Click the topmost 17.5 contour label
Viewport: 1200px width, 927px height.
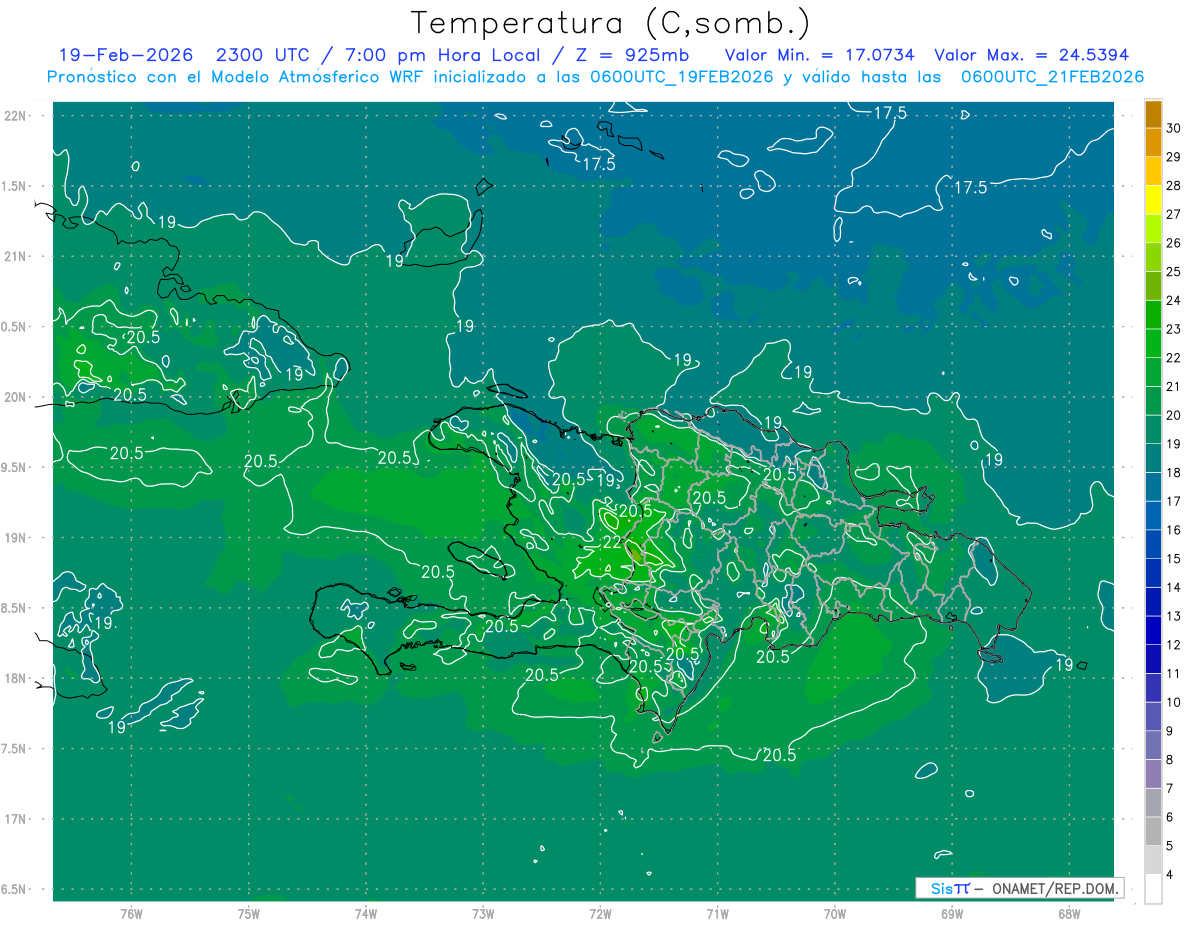click(x=889, y=113)
